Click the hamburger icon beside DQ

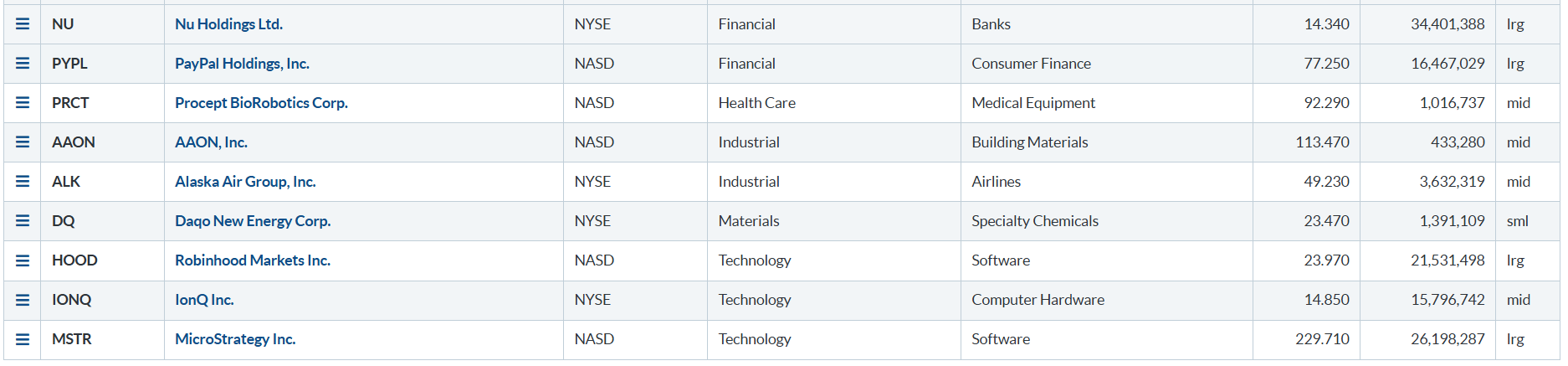pos(23,221)
